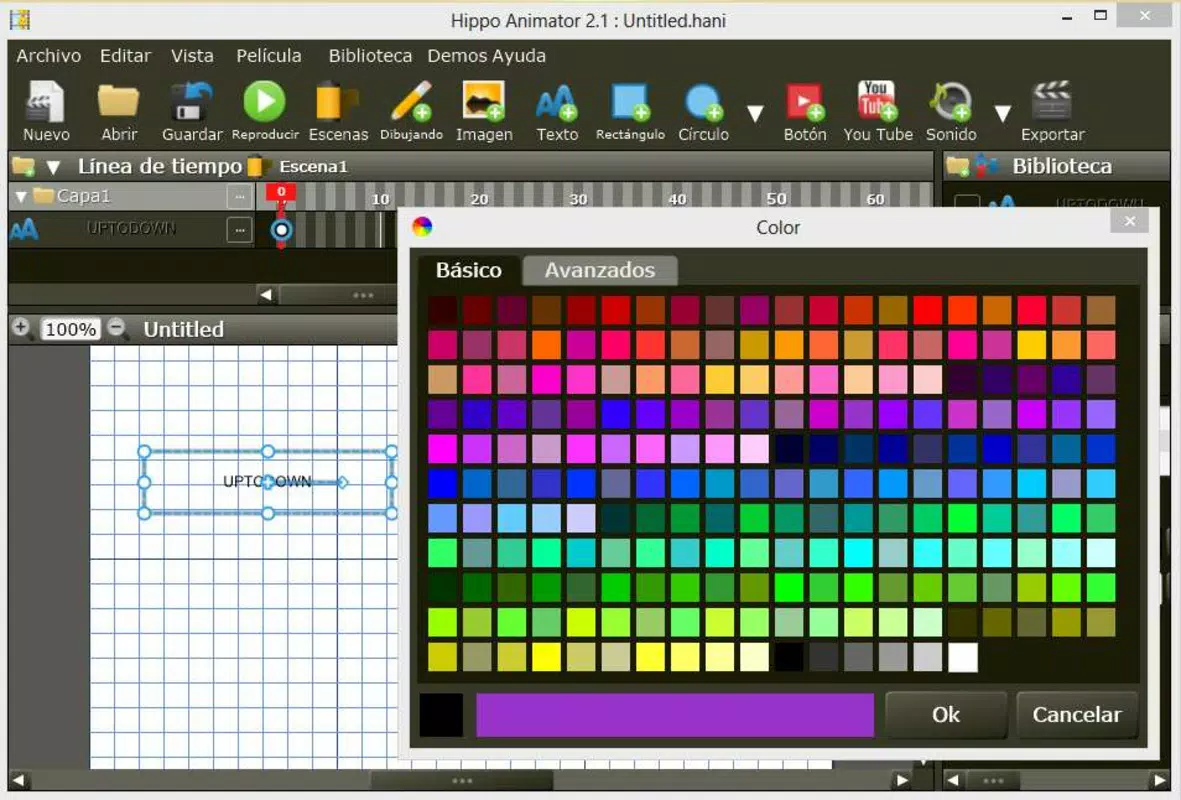The image size is (1181, 800).
Task: Select the UPTODOWN text layer icon
Action: 24,228
